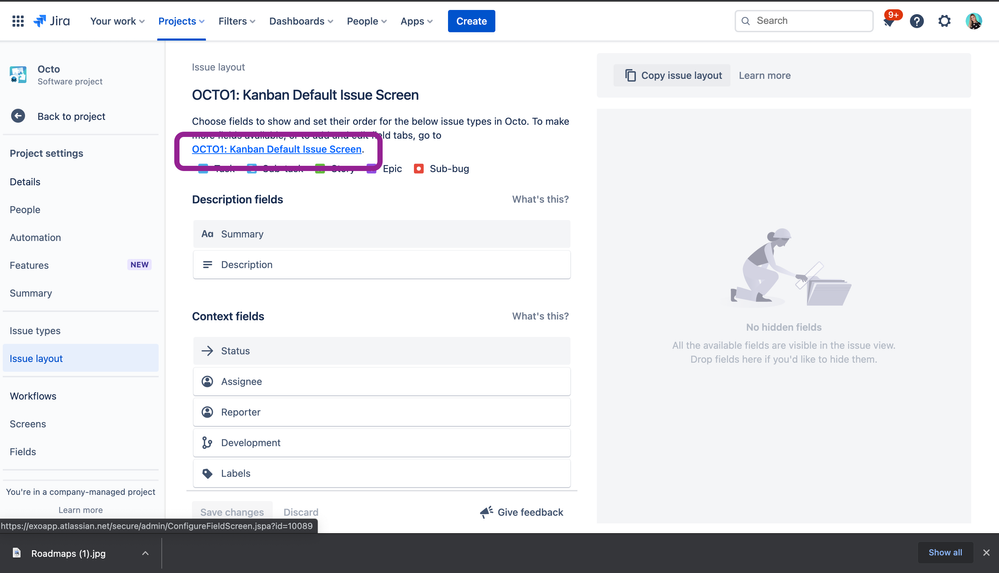Open the Filters dropdown menu
Screen dimensions: 999x573
(x=236, y=21)
